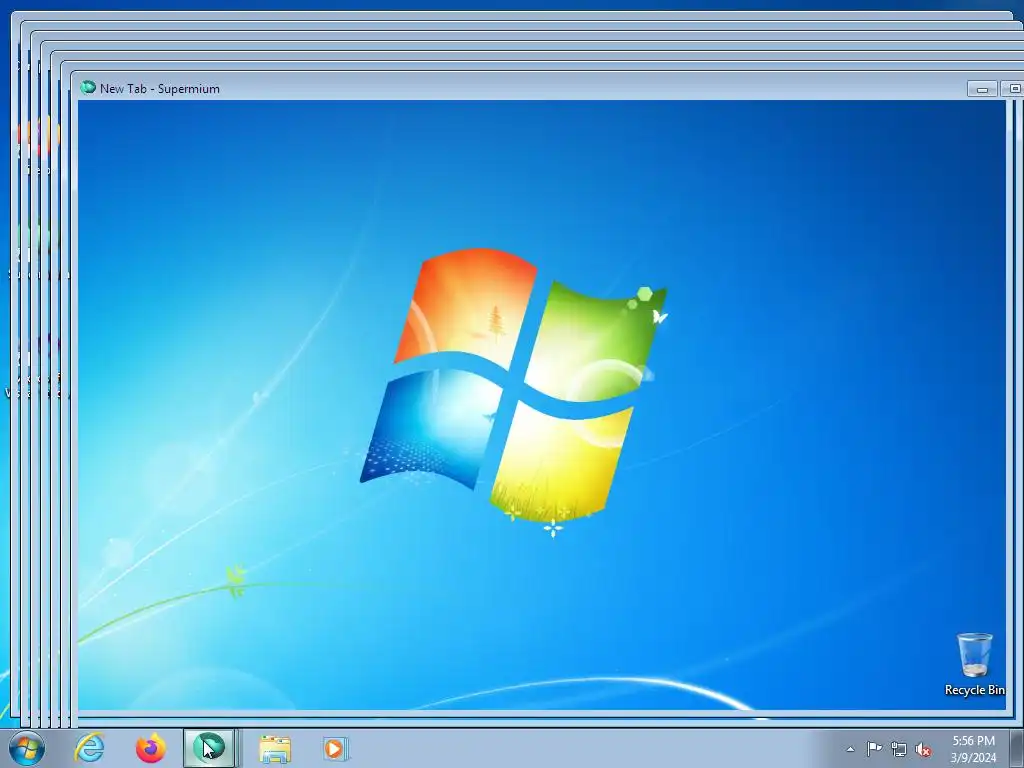Show hidden tray icons arrow
This screenshot has height=768, width=1024.
click(850, 749)
